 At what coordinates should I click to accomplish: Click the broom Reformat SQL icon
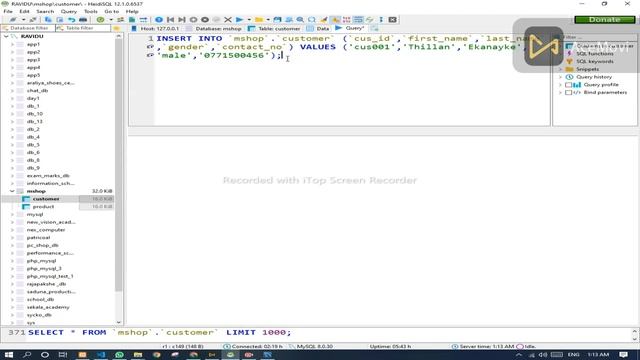(324, 20)
